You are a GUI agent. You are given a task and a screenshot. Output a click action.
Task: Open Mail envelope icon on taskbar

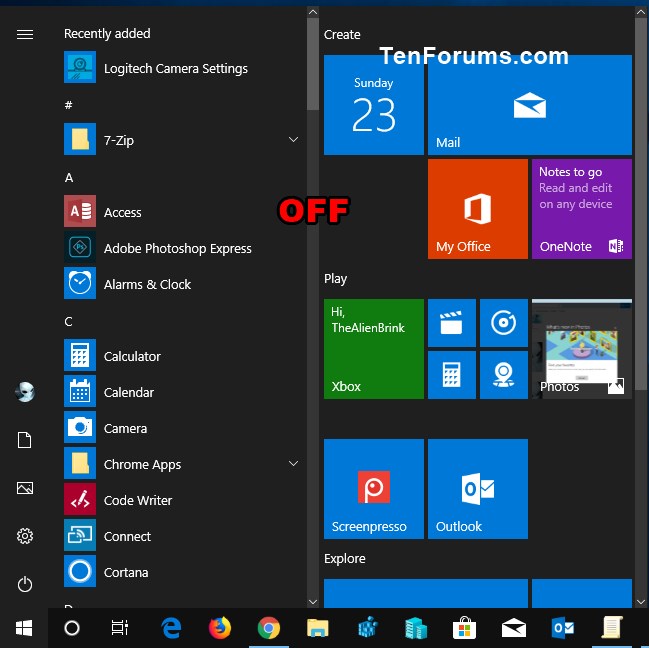pyautogui.click(x=514, y=628)
